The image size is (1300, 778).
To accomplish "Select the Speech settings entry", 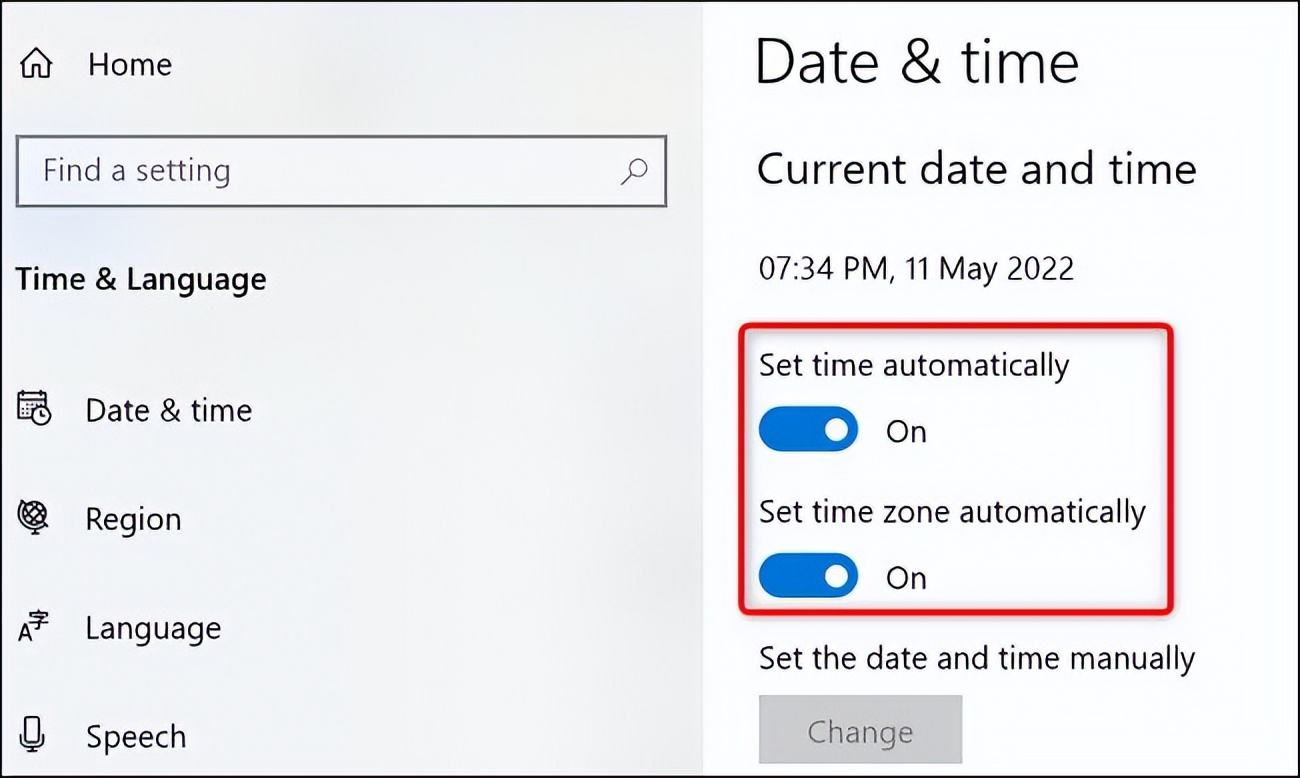I will point(136,736).
